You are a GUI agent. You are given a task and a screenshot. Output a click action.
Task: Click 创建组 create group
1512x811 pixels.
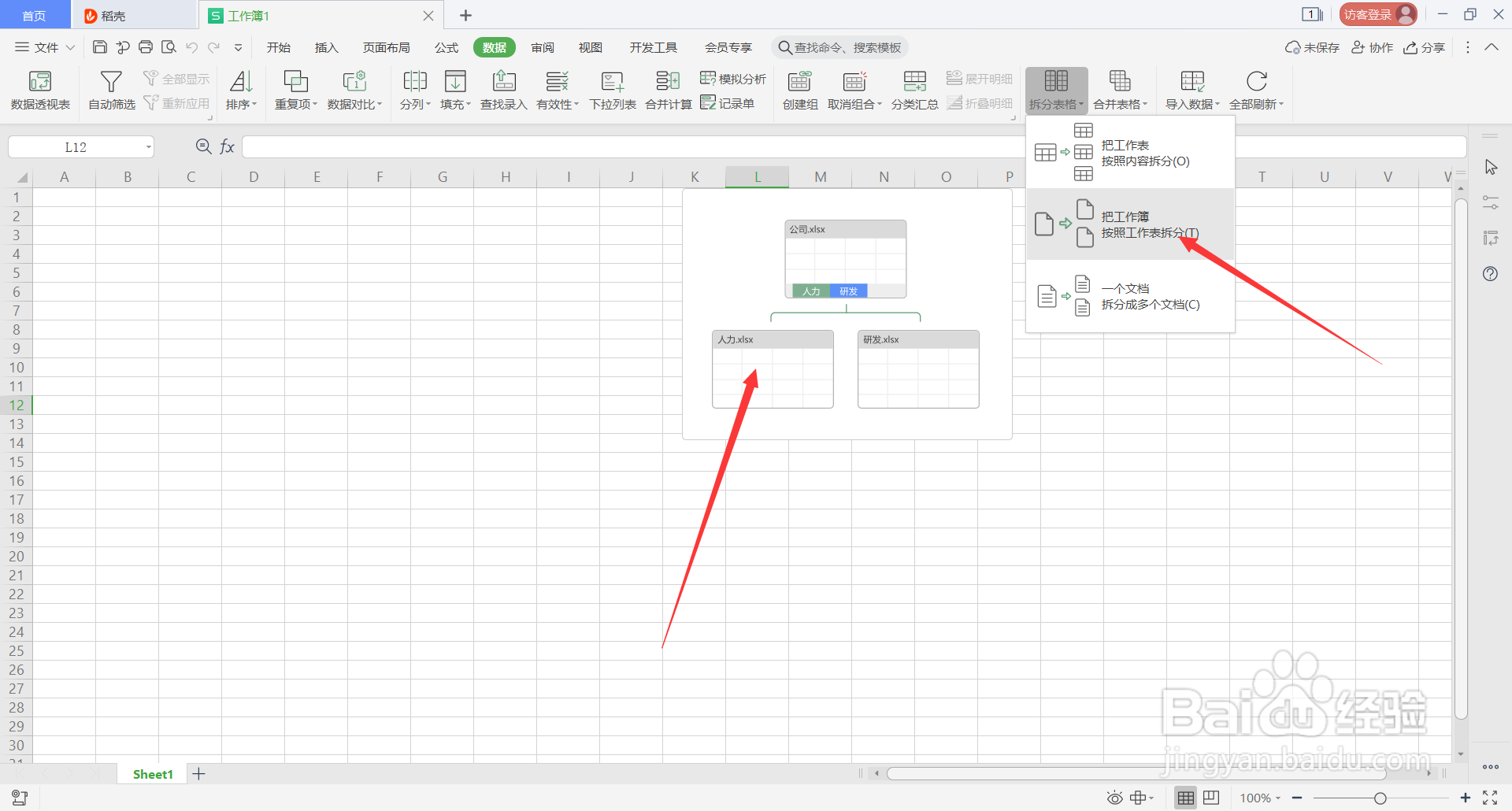pyautogui.click(x=800, y=91)
